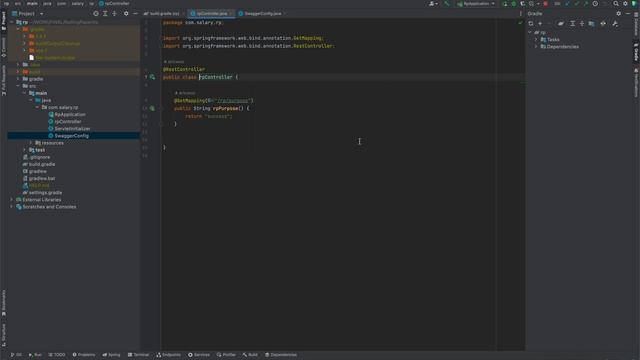The height and width of the screenshot is (360, 640).
Task: Open Endpoints tool window tab
Action: 168,355
